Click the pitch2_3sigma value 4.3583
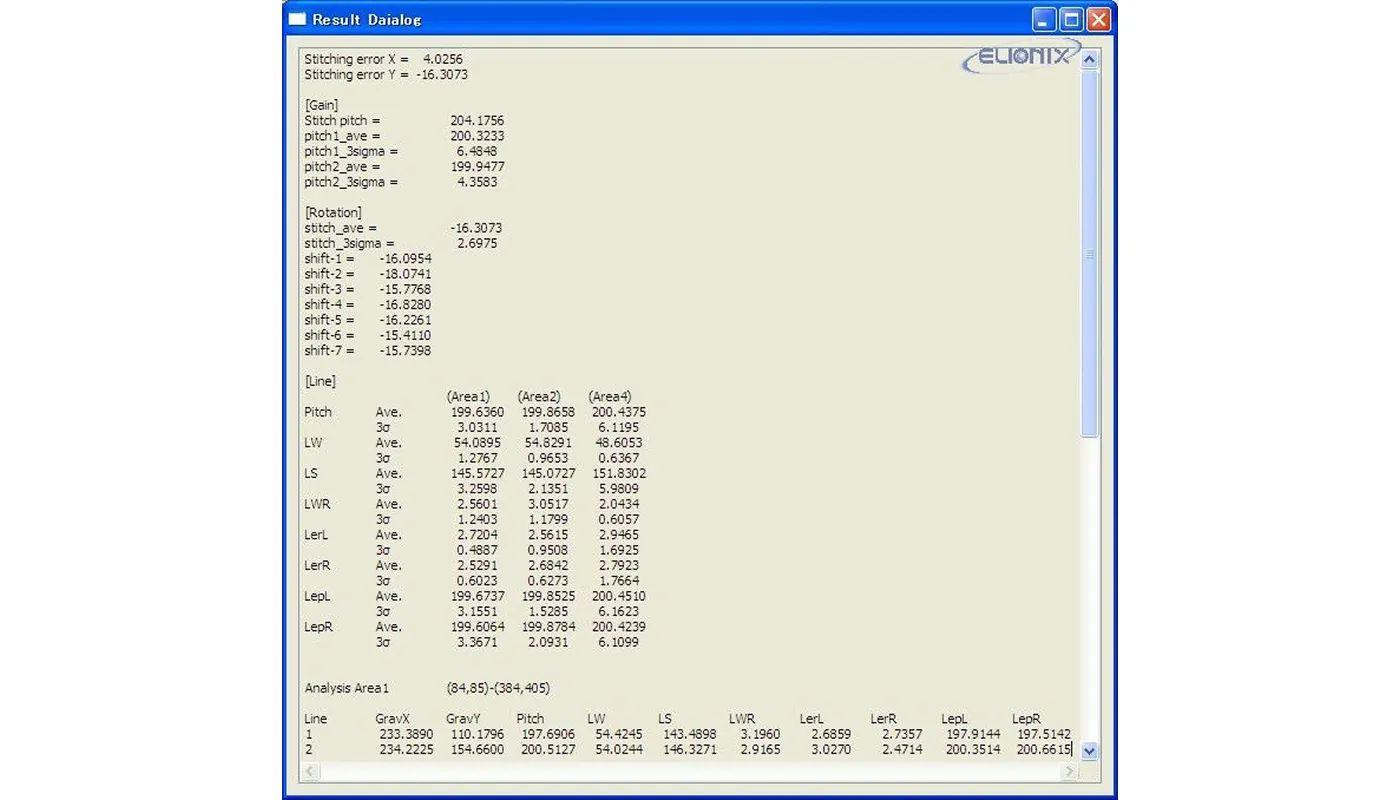Screen dimensions: 1400x800 pyautogui.click(x=477, y=183)
